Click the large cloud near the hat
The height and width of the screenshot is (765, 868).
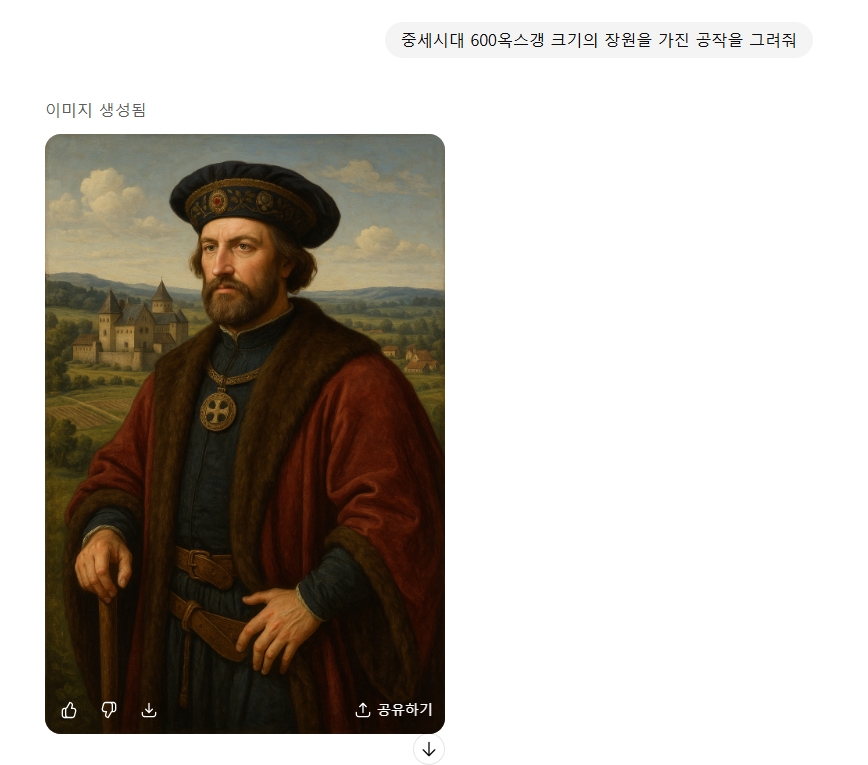tap(111, 195)
